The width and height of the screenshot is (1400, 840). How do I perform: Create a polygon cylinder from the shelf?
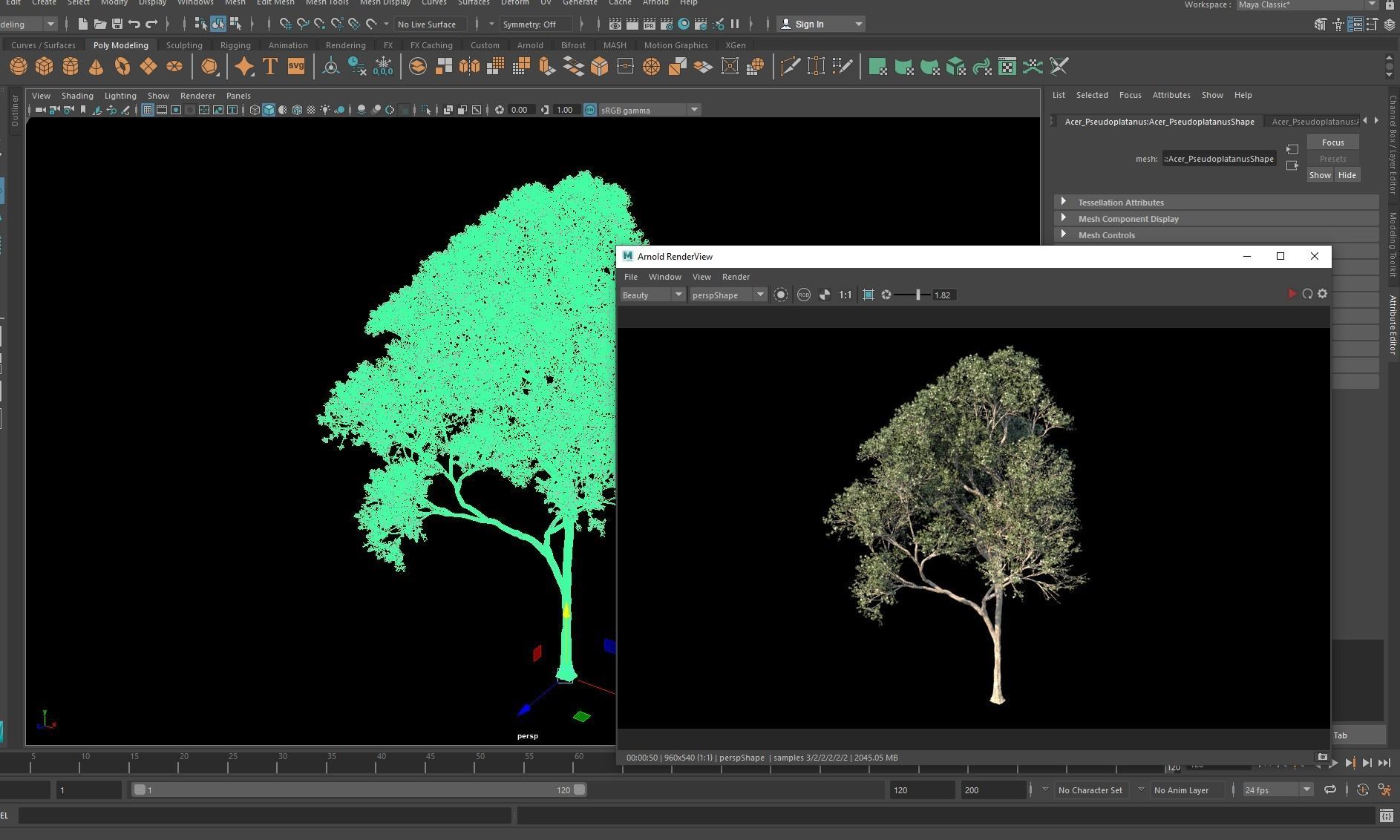pos(71,67)
